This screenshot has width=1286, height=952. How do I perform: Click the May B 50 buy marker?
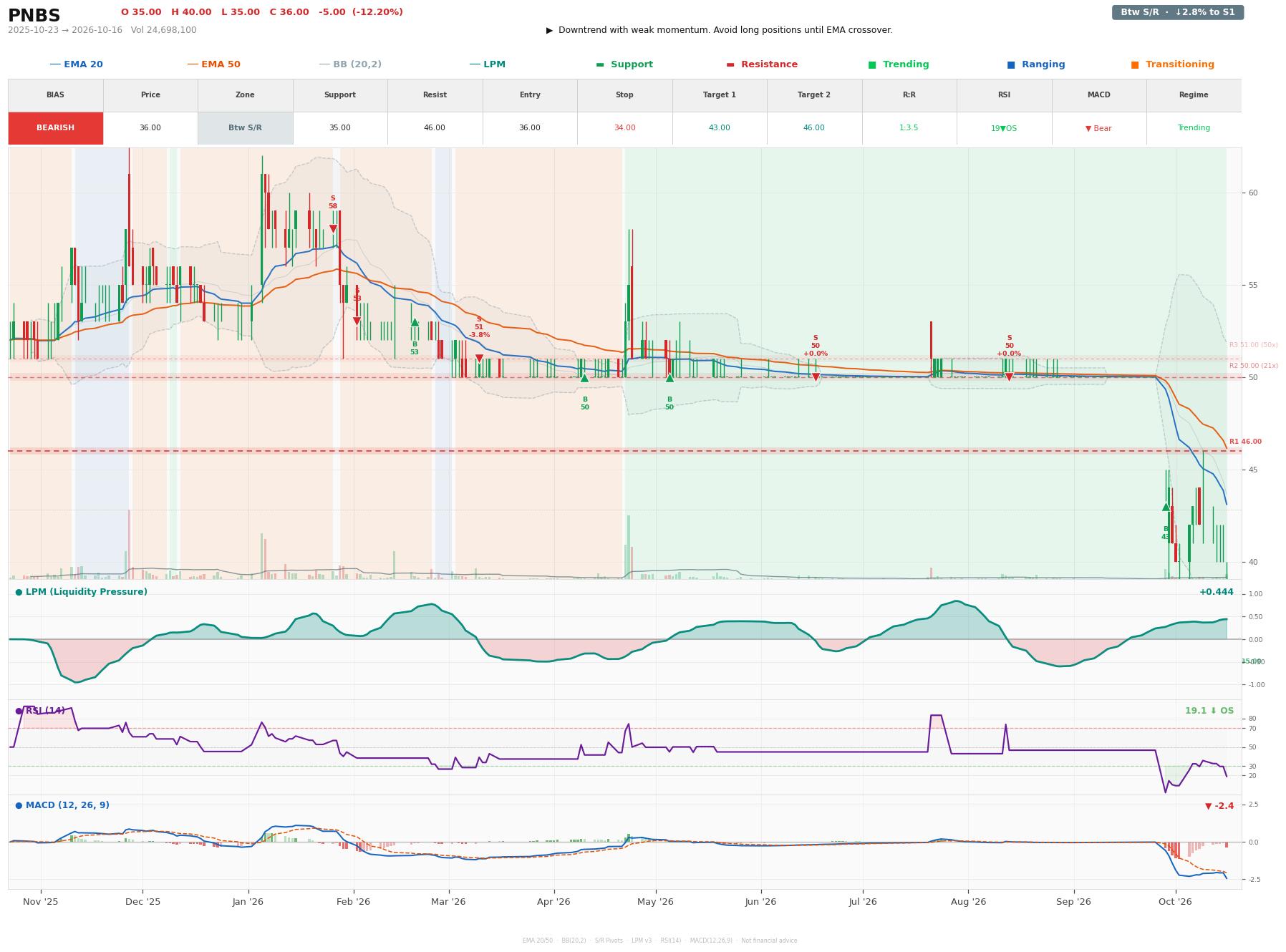669,378
